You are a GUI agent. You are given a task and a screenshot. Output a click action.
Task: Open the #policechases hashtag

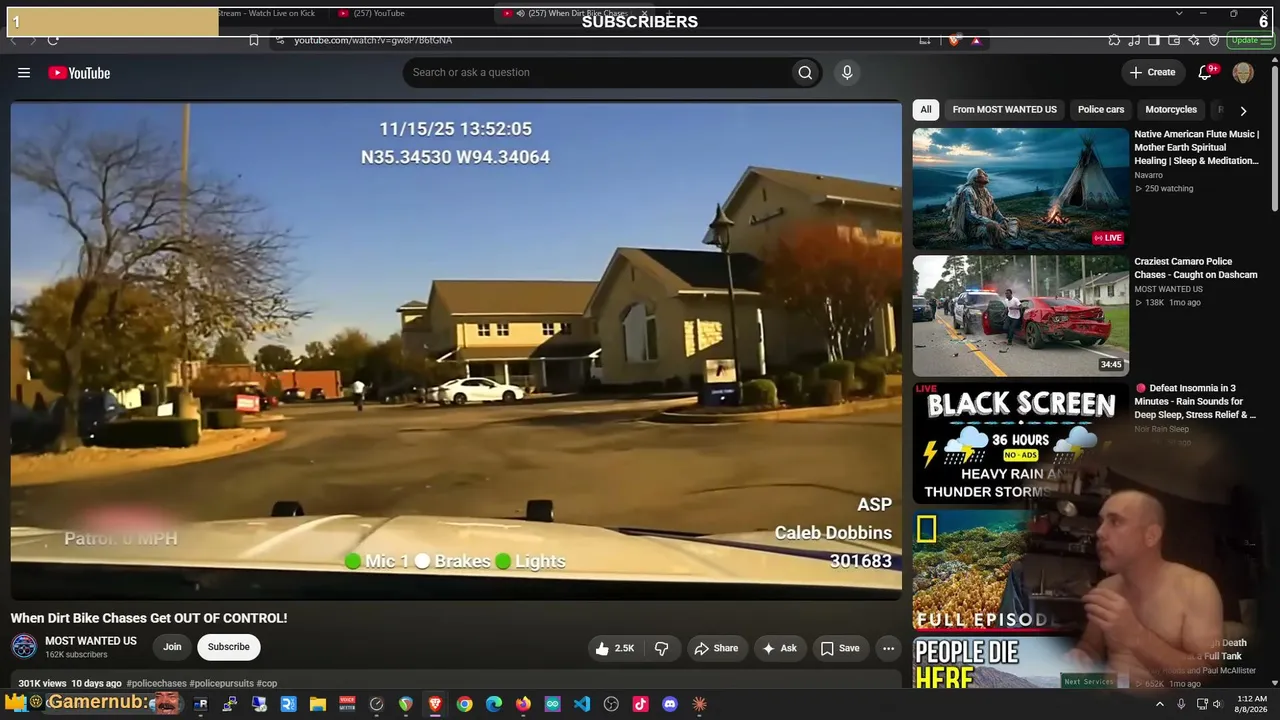156,683
